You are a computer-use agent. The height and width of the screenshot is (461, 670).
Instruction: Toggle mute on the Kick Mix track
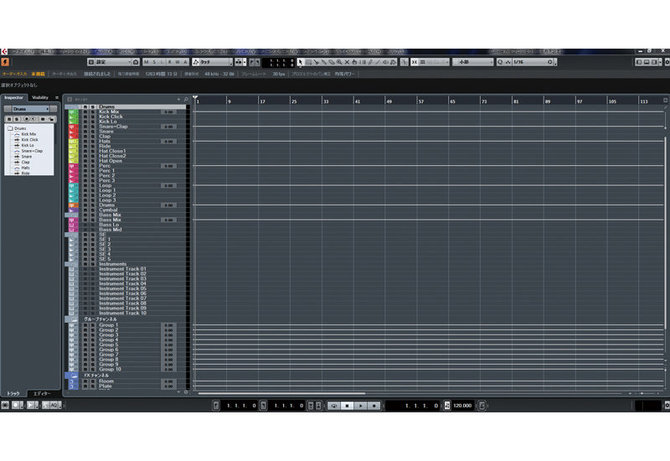(x=85, y=112)
